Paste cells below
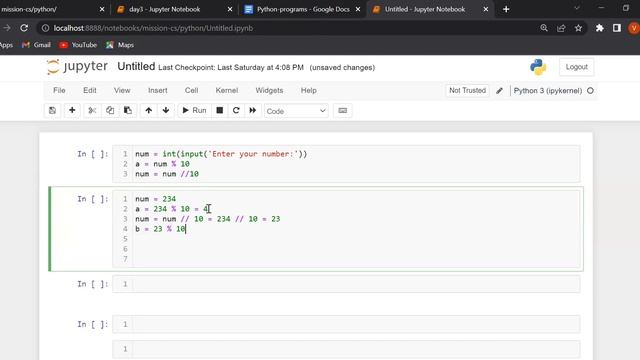 [128, 111]
